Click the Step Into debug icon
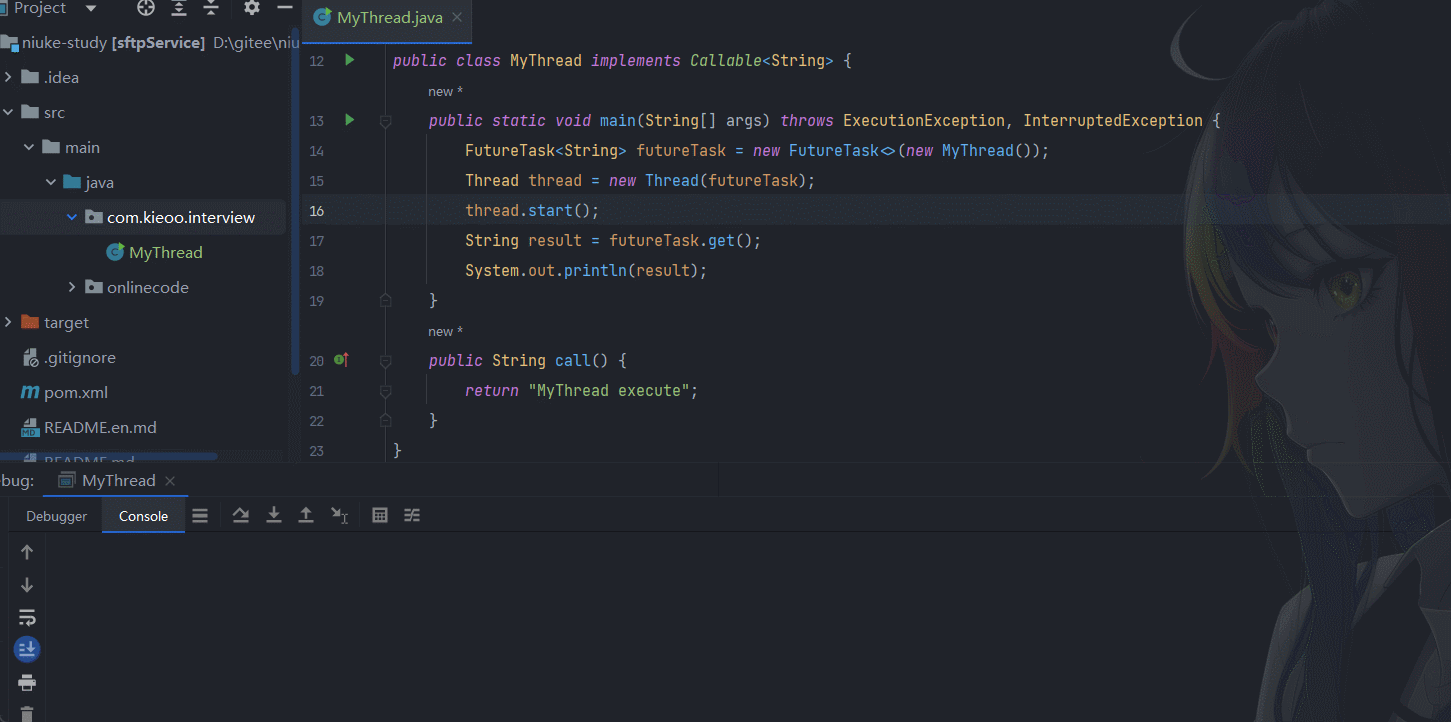The width and height of the screenshot is (1451, 722). 273,515
